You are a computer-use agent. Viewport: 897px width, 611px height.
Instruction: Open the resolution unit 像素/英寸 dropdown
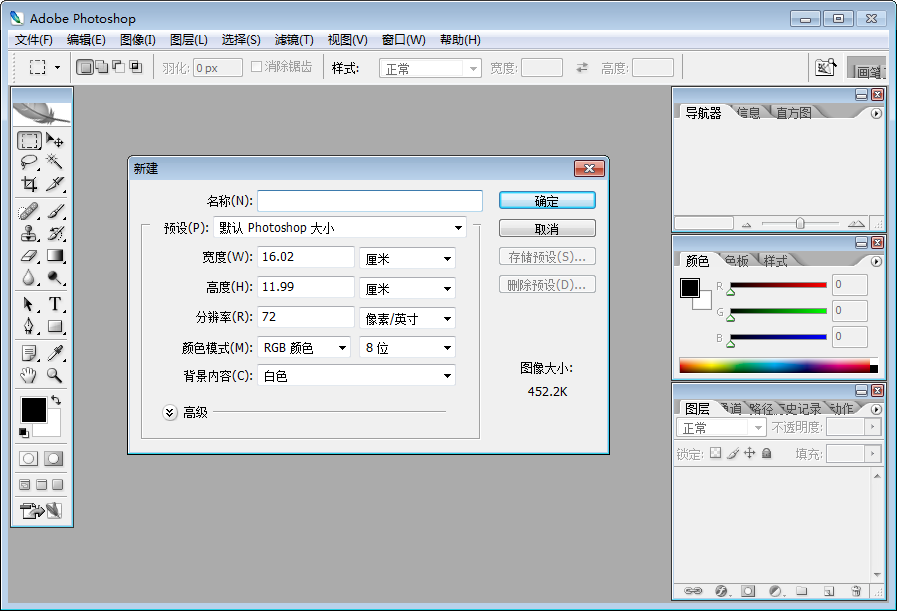(407, 318)
